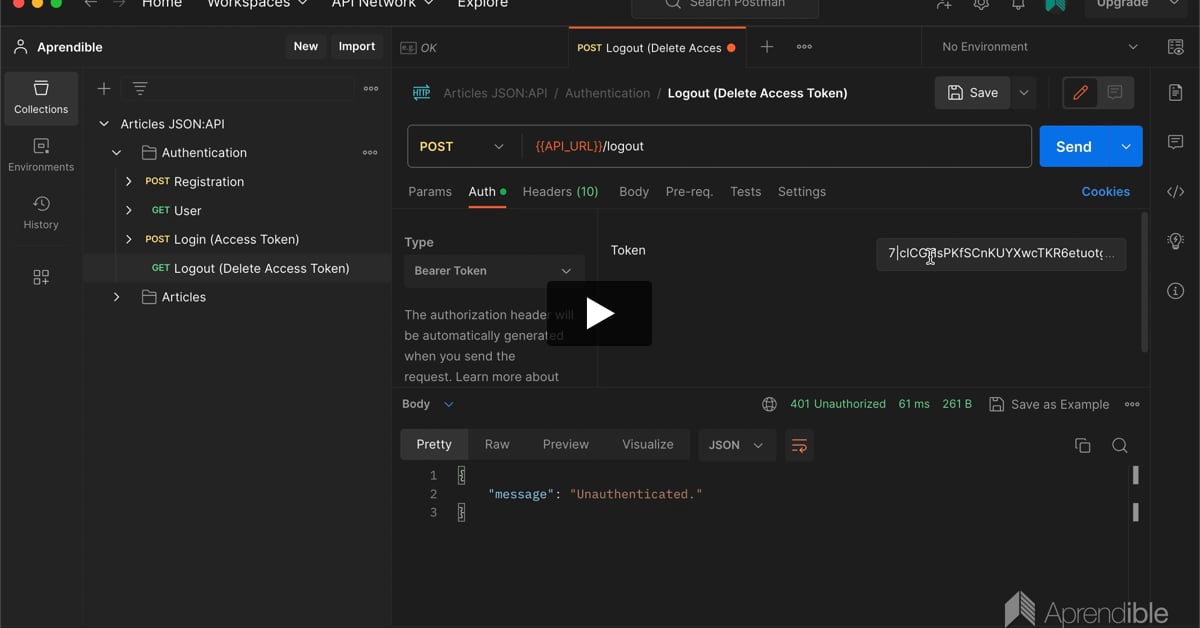Expand the Articles folder
Viewport: 1200px width, 628px height.
(x=117, y=297)
